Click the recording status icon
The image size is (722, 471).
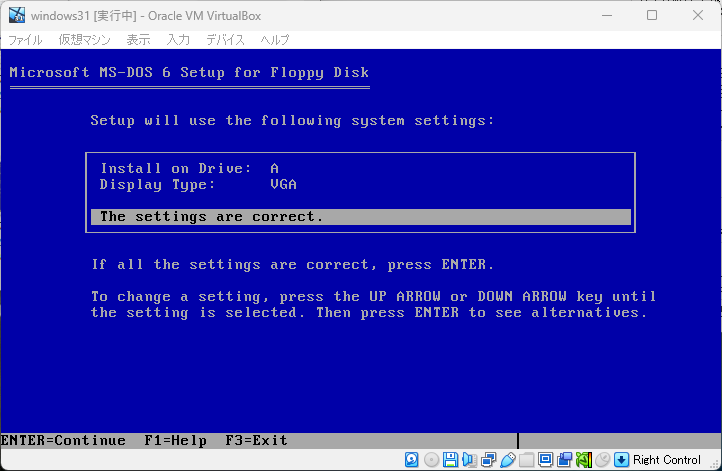coord(565,459)
